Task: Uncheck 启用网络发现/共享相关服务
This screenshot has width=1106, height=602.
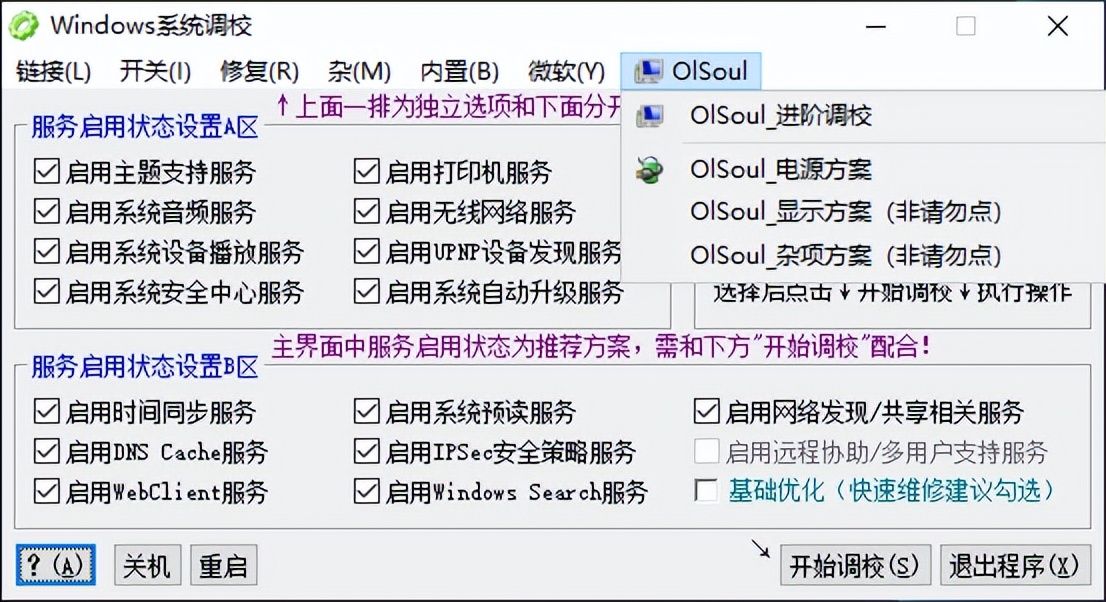Action: [703, 412]
